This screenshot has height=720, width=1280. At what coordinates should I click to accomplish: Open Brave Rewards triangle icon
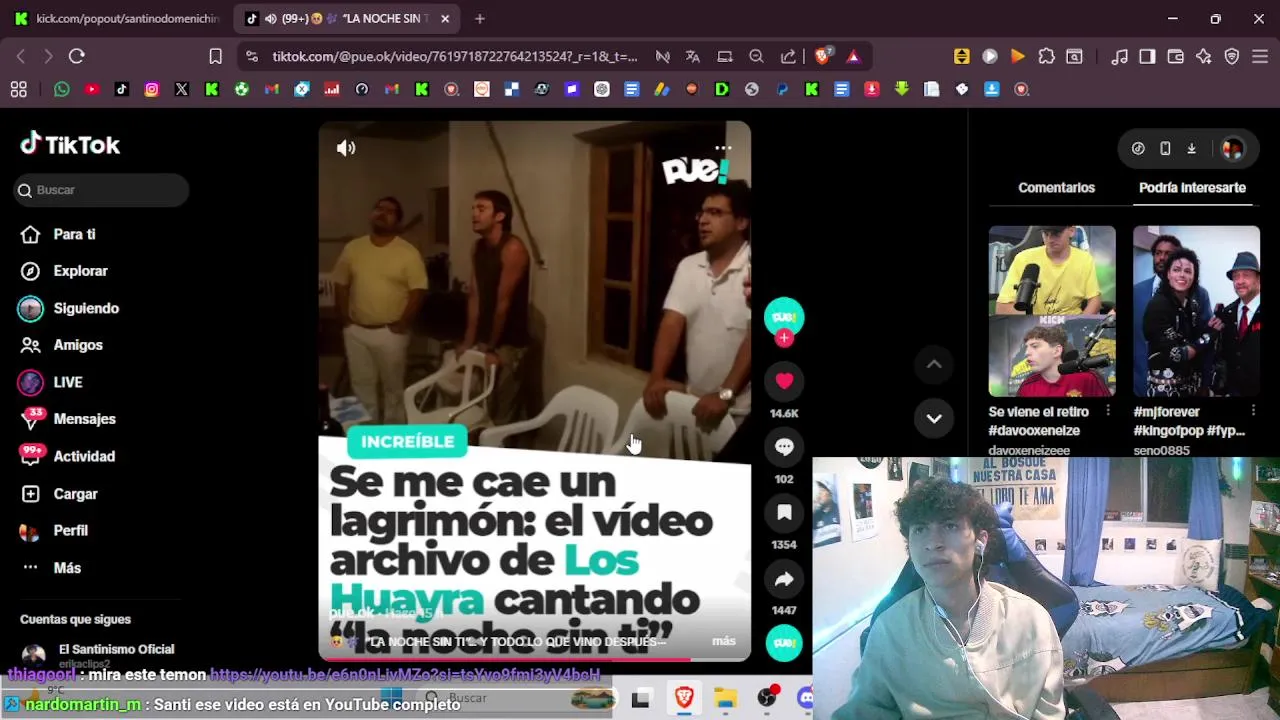point(853,57)
